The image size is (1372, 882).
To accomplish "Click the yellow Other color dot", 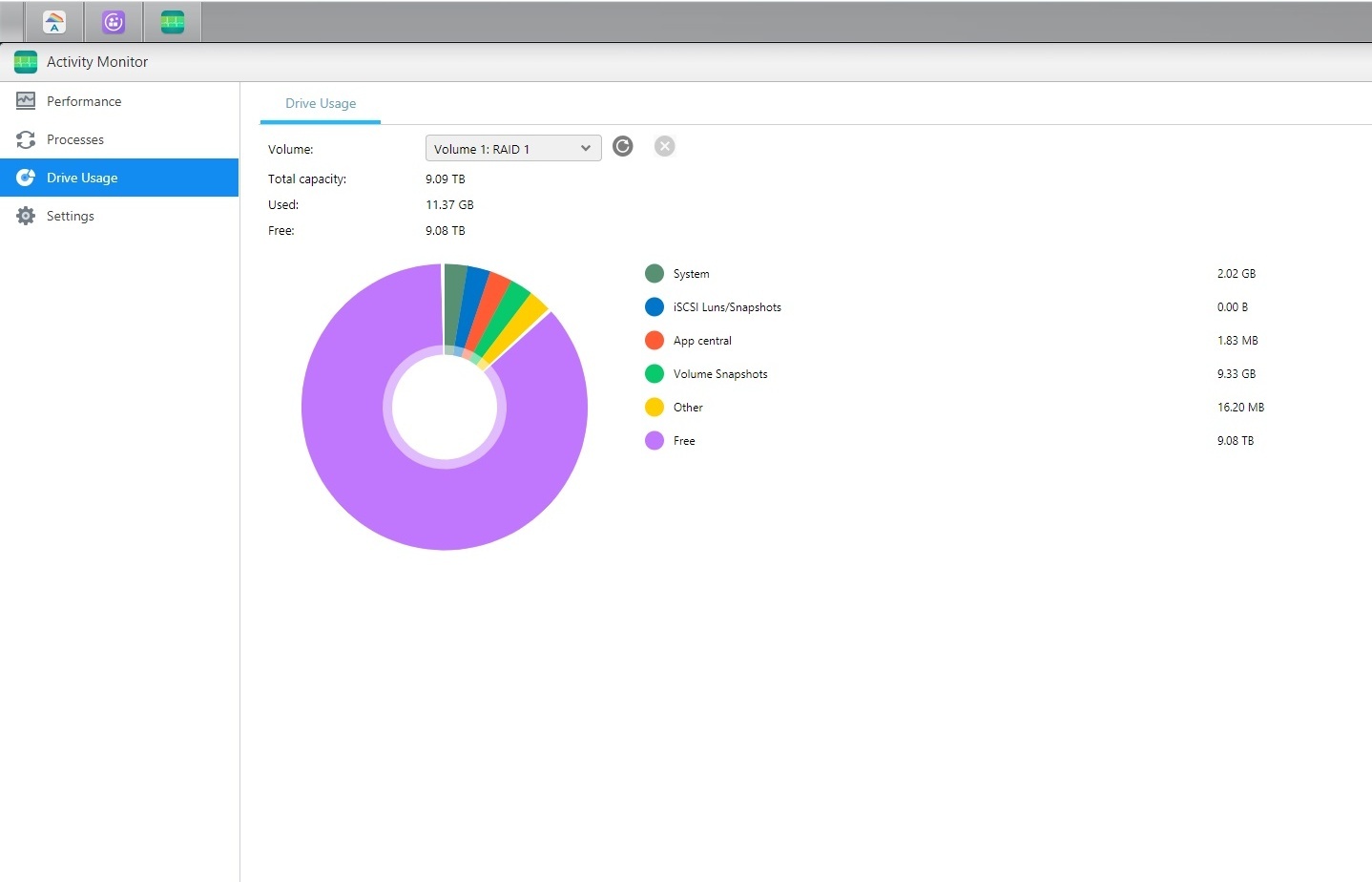I will point(655,407).
